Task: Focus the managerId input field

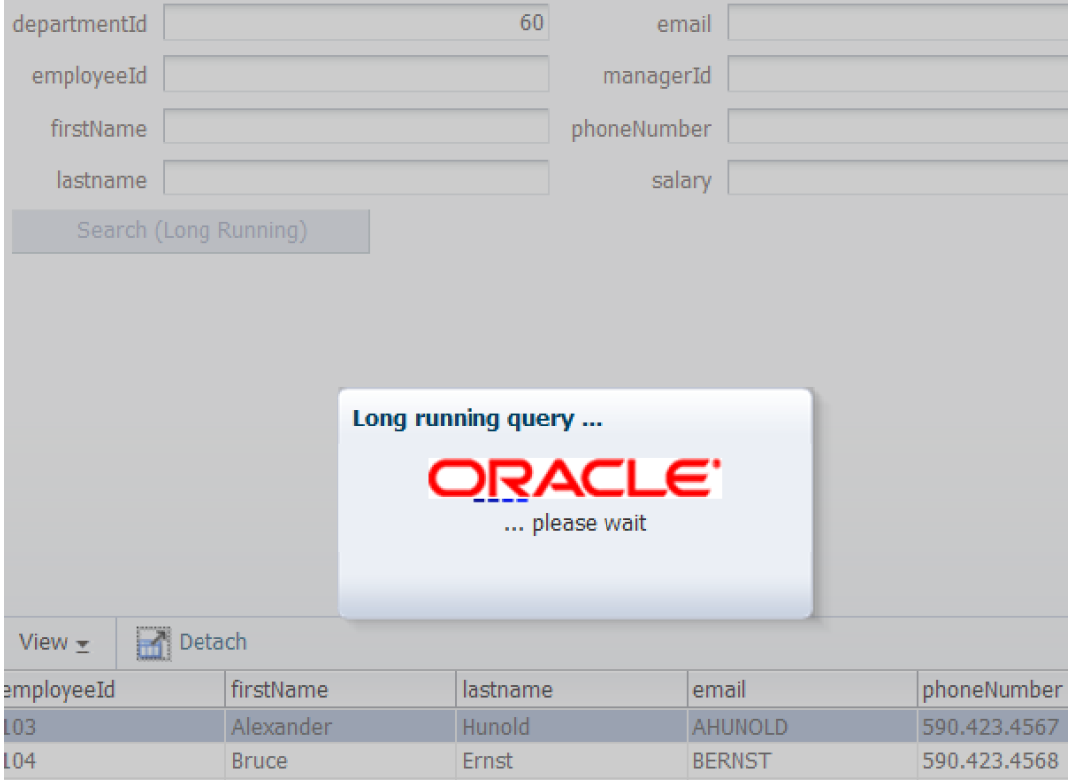Action: point(898,76)
